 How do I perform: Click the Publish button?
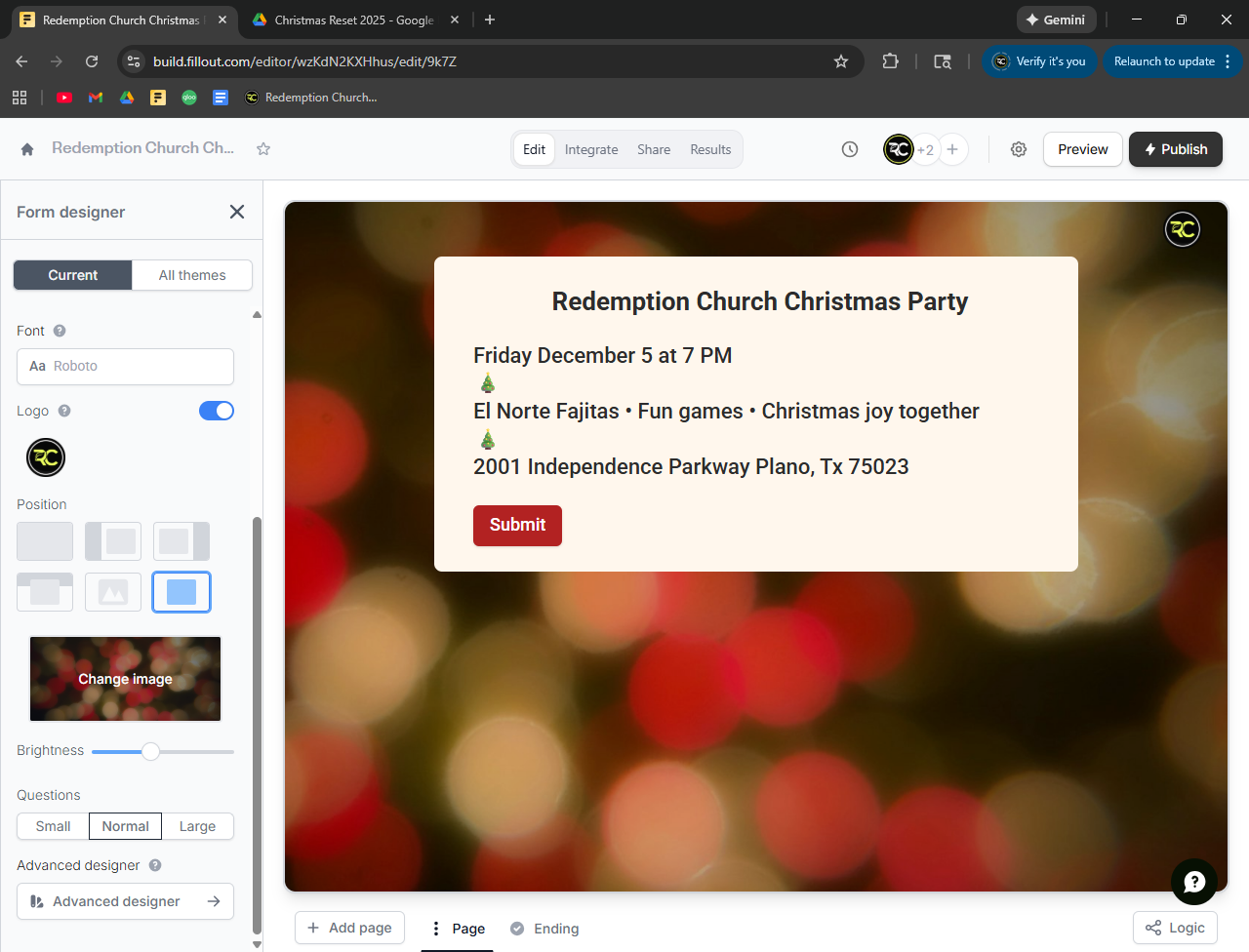point(1175,149)
